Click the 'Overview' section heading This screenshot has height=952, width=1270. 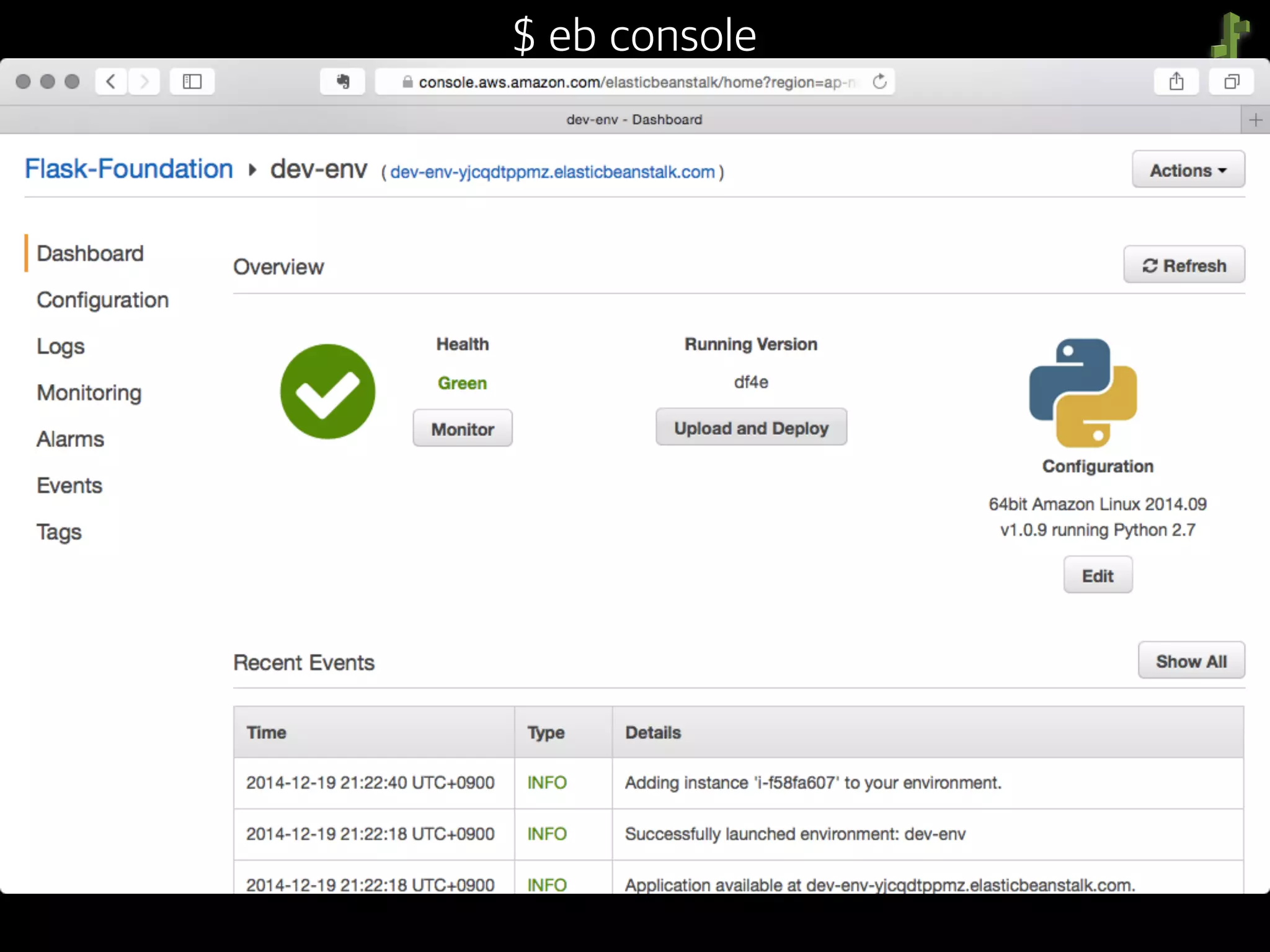[278, 267]
